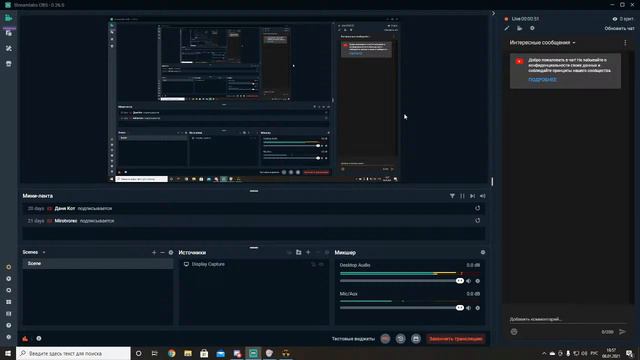Toggle recording with the REC button
640x360 pixels.
(x=385, y=338)
